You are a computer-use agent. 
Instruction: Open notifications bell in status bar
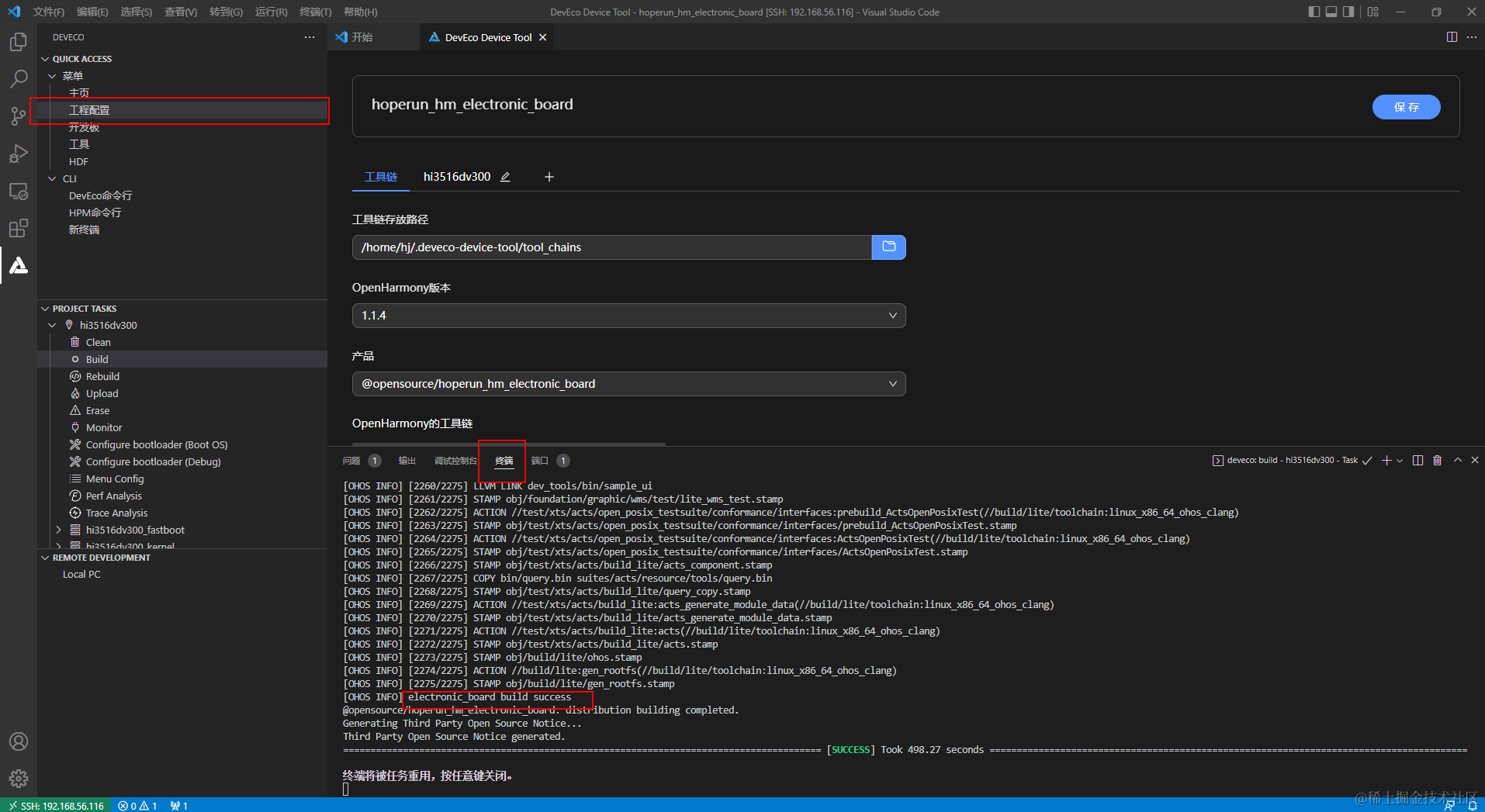[1473, 805]
